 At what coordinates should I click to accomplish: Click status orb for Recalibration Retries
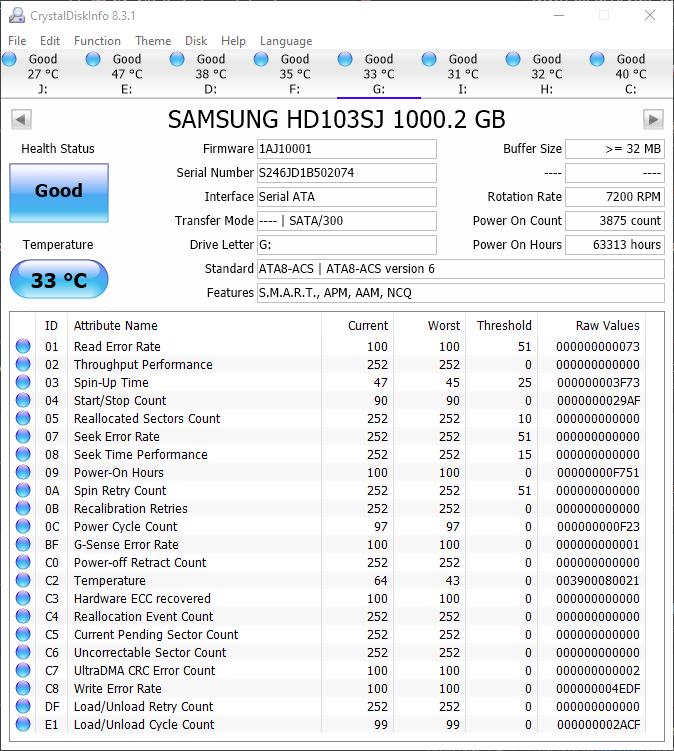click(23, 508)
